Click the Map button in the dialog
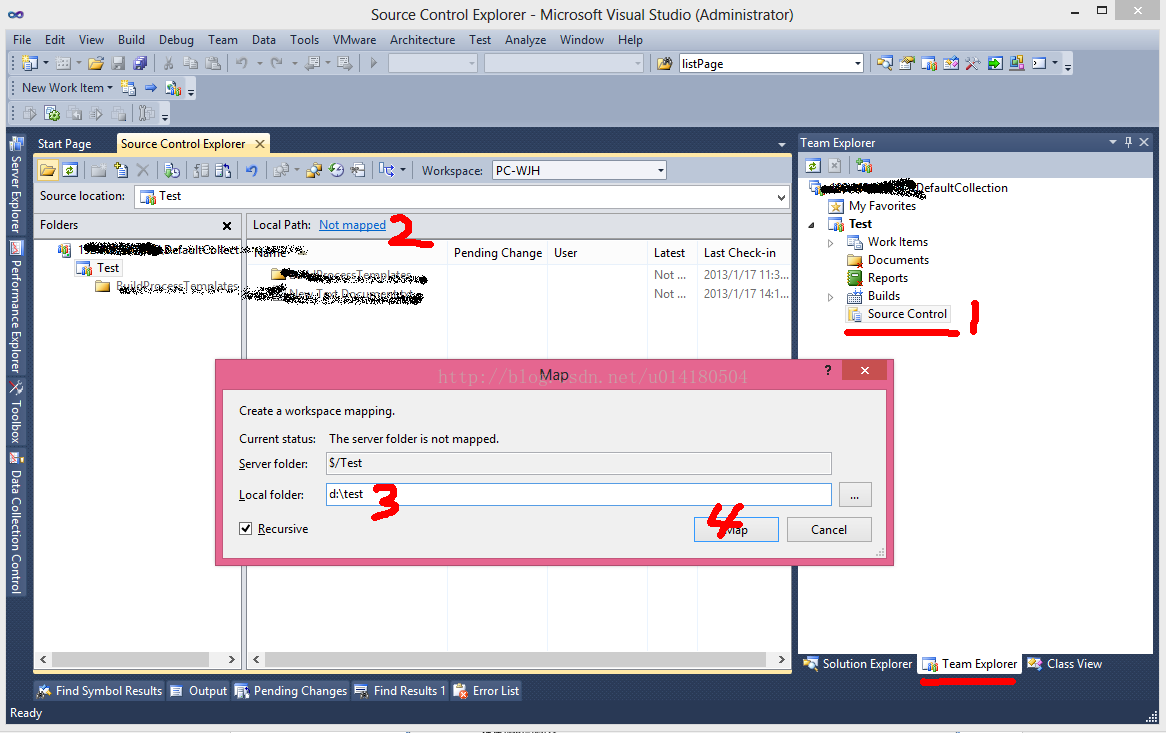Image resolution: width=1166 pixels, height=733 pixels. click(x=736, y=529)
